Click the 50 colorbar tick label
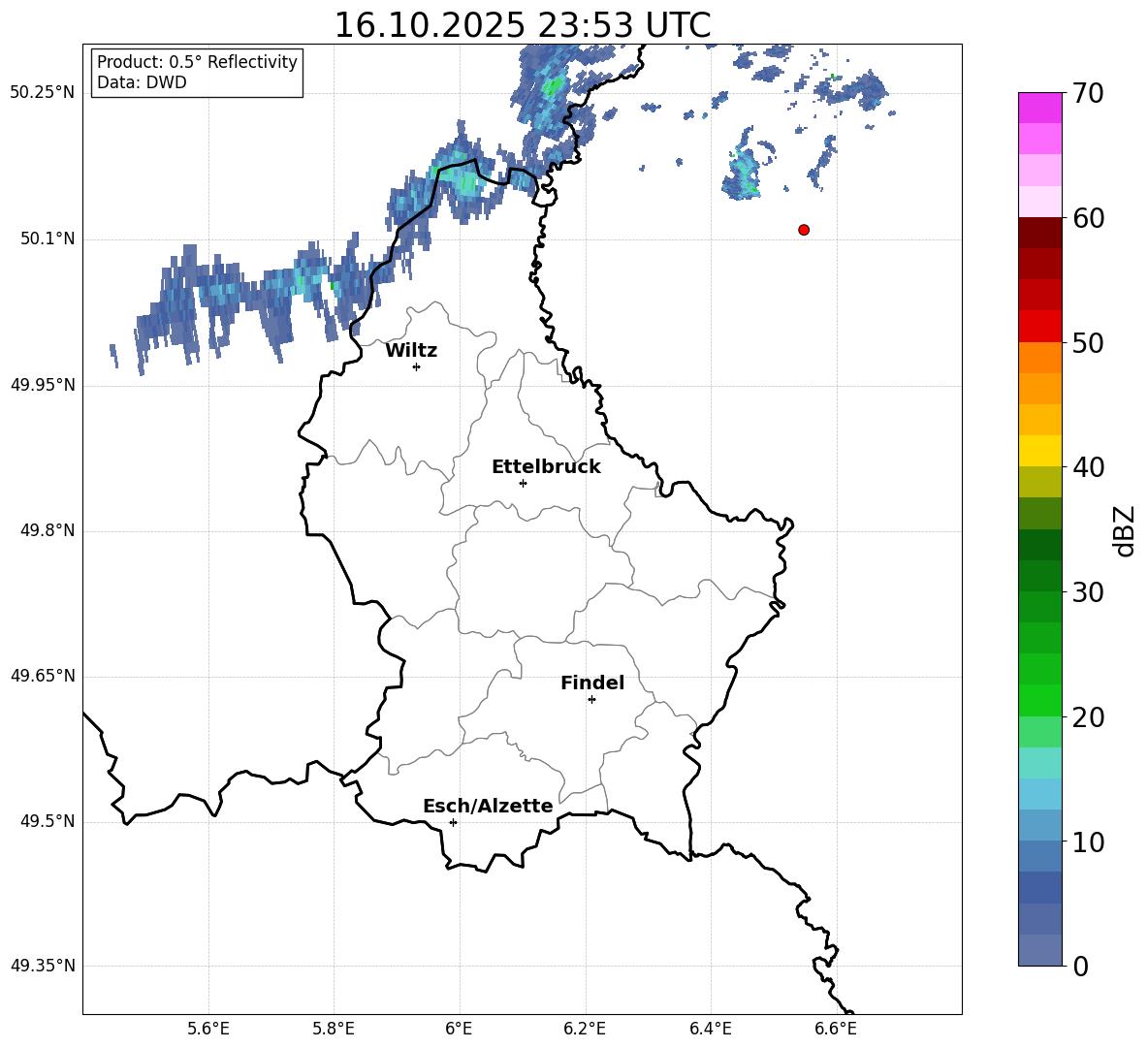 click(x=1087, y=343)
